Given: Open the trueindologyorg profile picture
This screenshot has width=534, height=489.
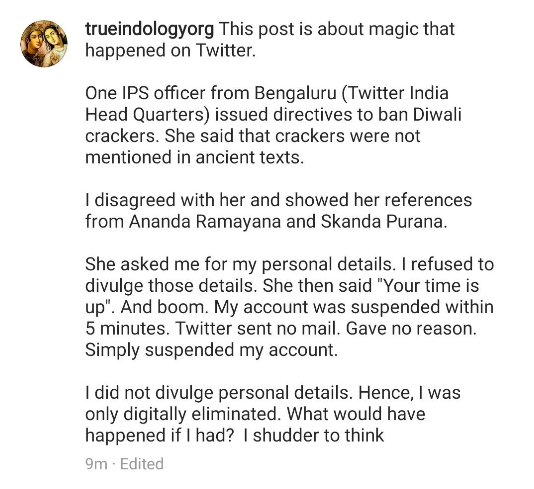Looking at the screenshot, I should pos(44,44).
